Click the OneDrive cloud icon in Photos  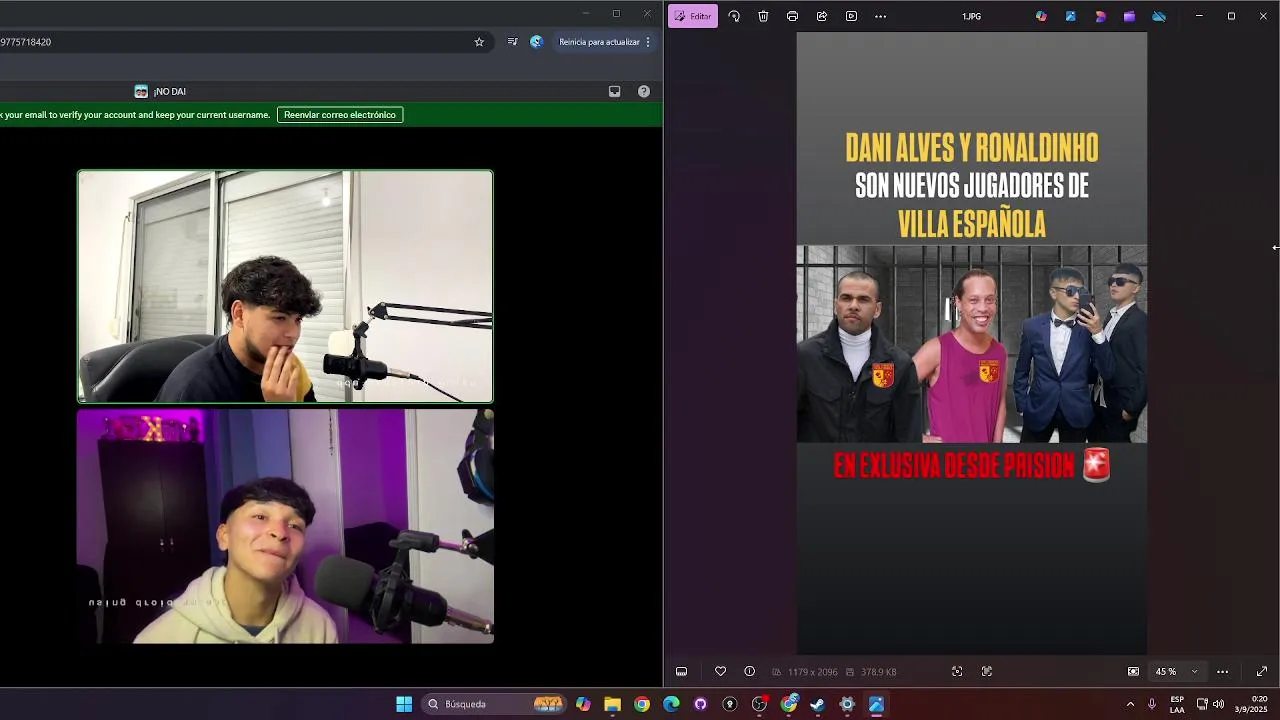click(1159, 16)
